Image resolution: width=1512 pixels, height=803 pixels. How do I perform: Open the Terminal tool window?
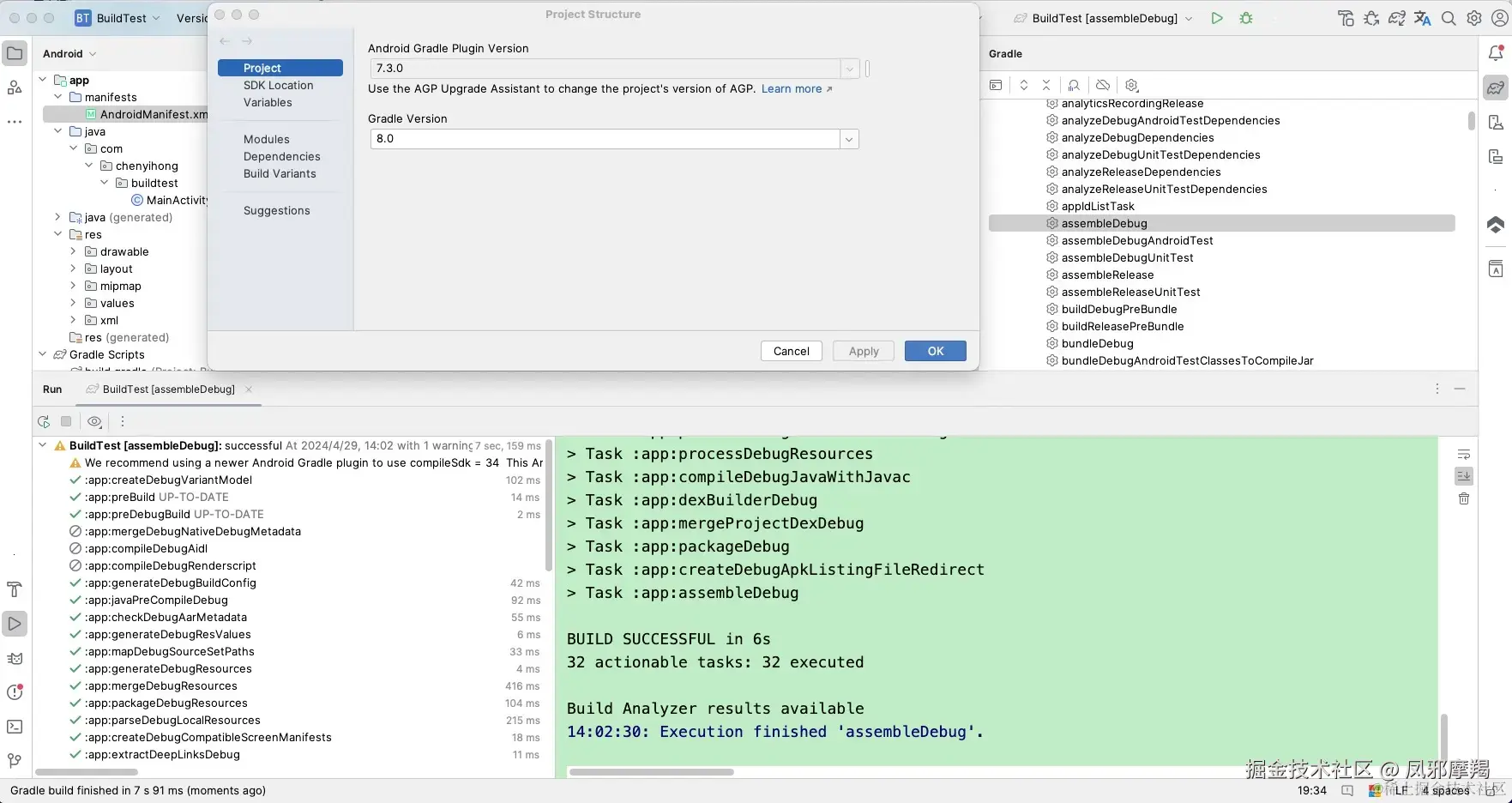(x=15, y=727)
